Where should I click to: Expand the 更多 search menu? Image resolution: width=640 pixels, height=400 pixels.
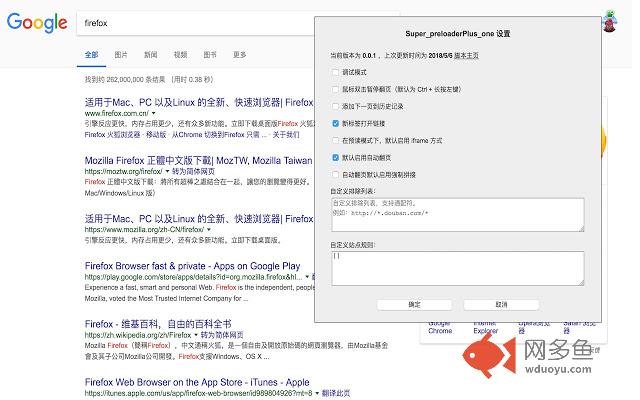point(239,55)
